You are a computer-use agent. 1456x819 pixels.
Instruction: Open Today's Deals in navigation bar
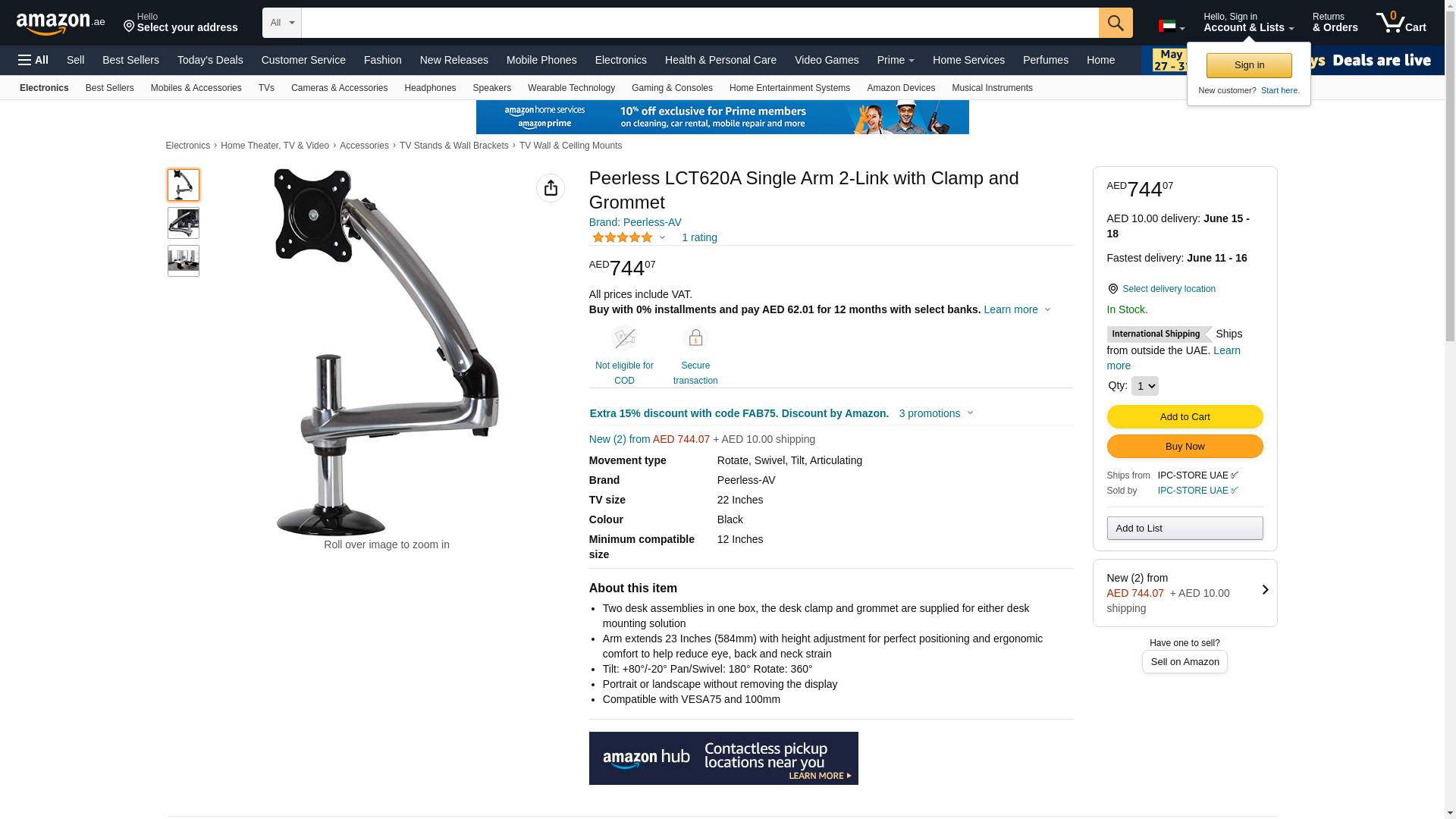(x=210, y=60)
